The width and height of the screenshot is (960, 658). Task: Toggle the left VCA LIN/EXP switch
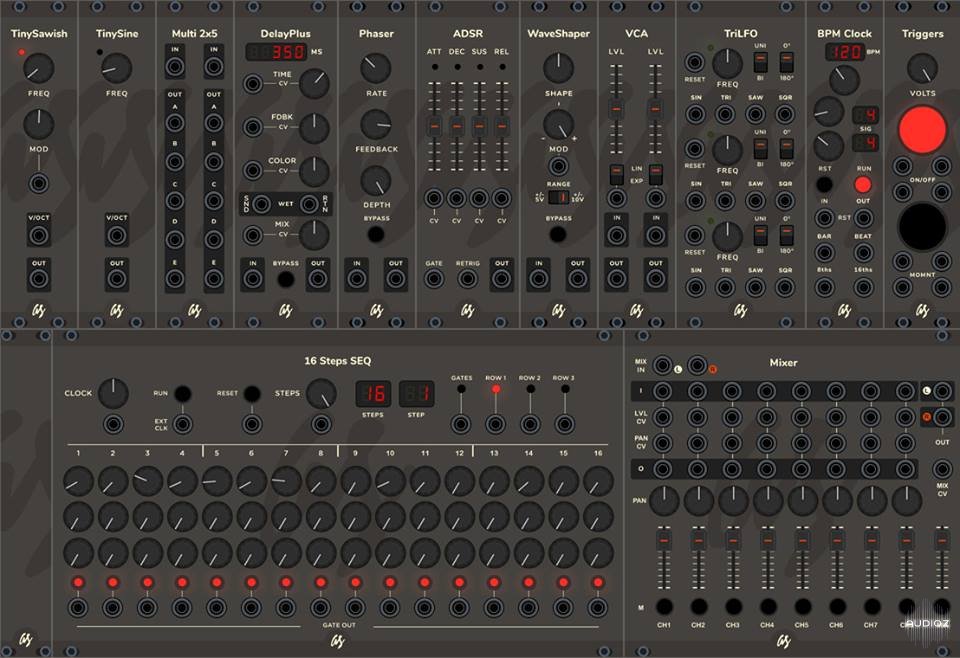616,172
